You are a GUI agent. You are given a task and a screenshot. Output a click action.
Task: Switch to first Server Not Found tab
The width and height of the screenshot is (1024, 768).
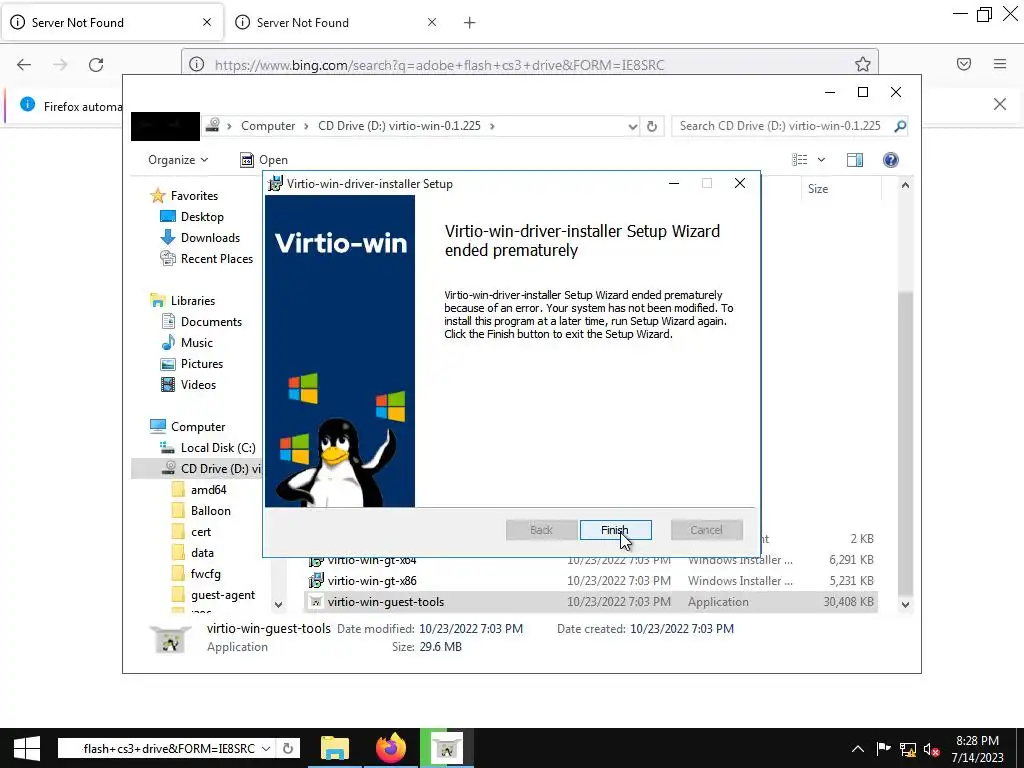pos(111,23)
